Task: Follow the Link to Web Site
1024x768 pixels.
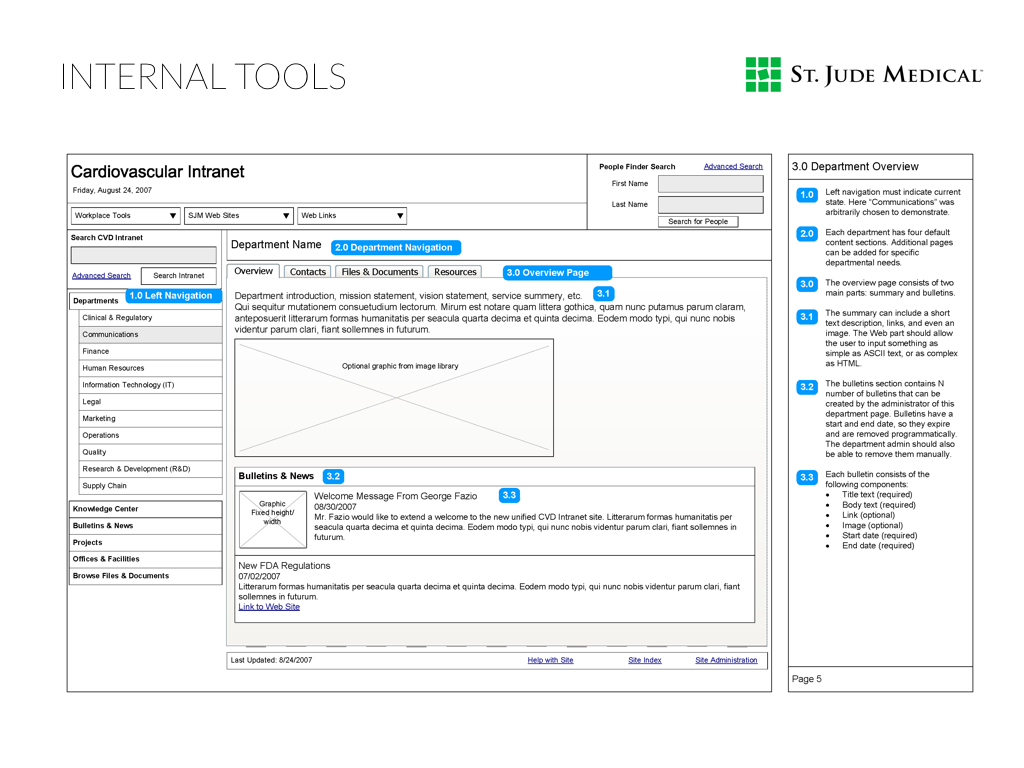Action: (x=269, y=607)
